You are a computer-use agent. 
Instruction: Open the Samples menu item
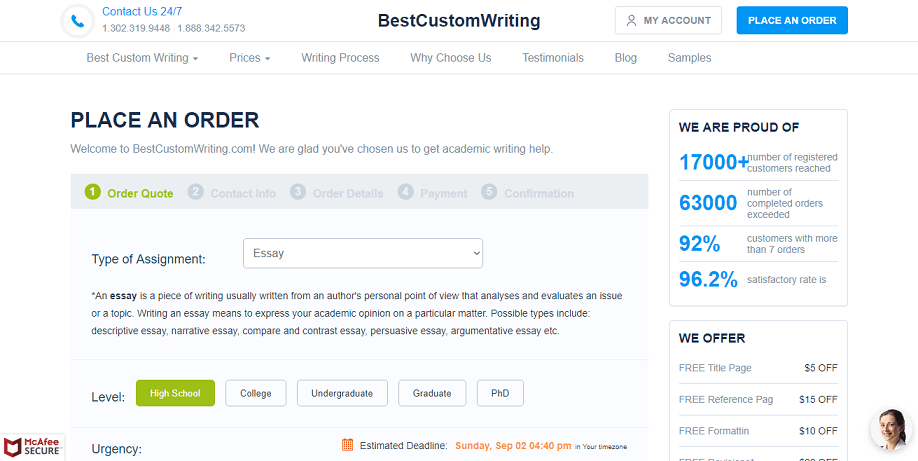pyautogui.click(x=690, y=58)
